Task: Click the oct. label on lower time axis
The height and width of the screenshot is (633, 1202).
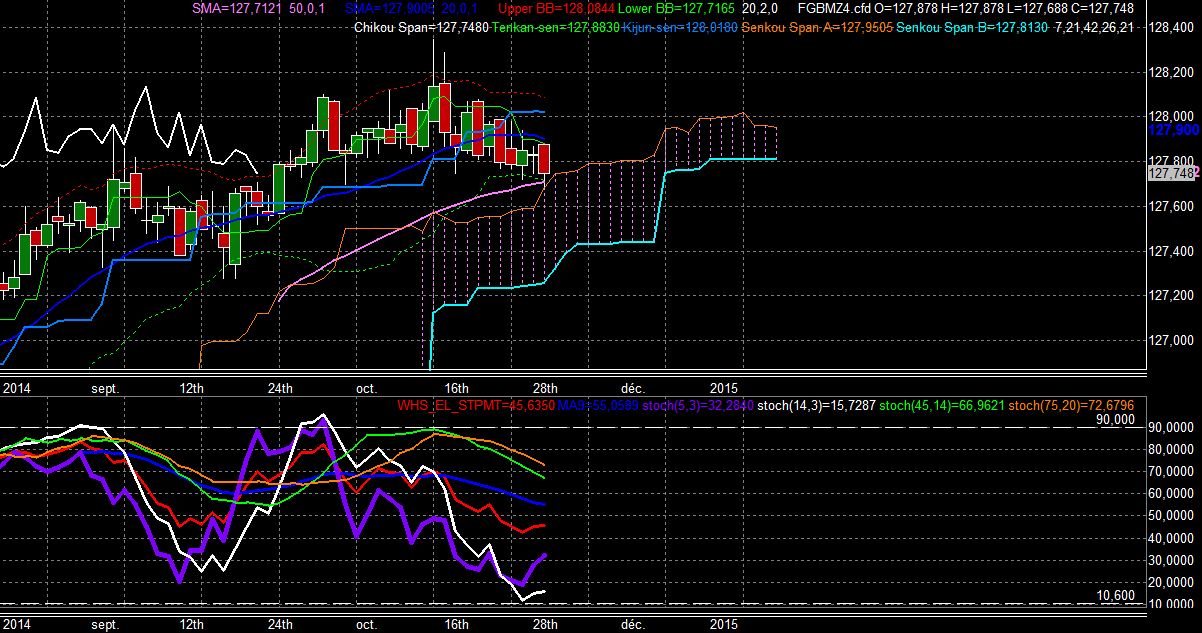Action: pyautogui.click(x=367, y=623)
